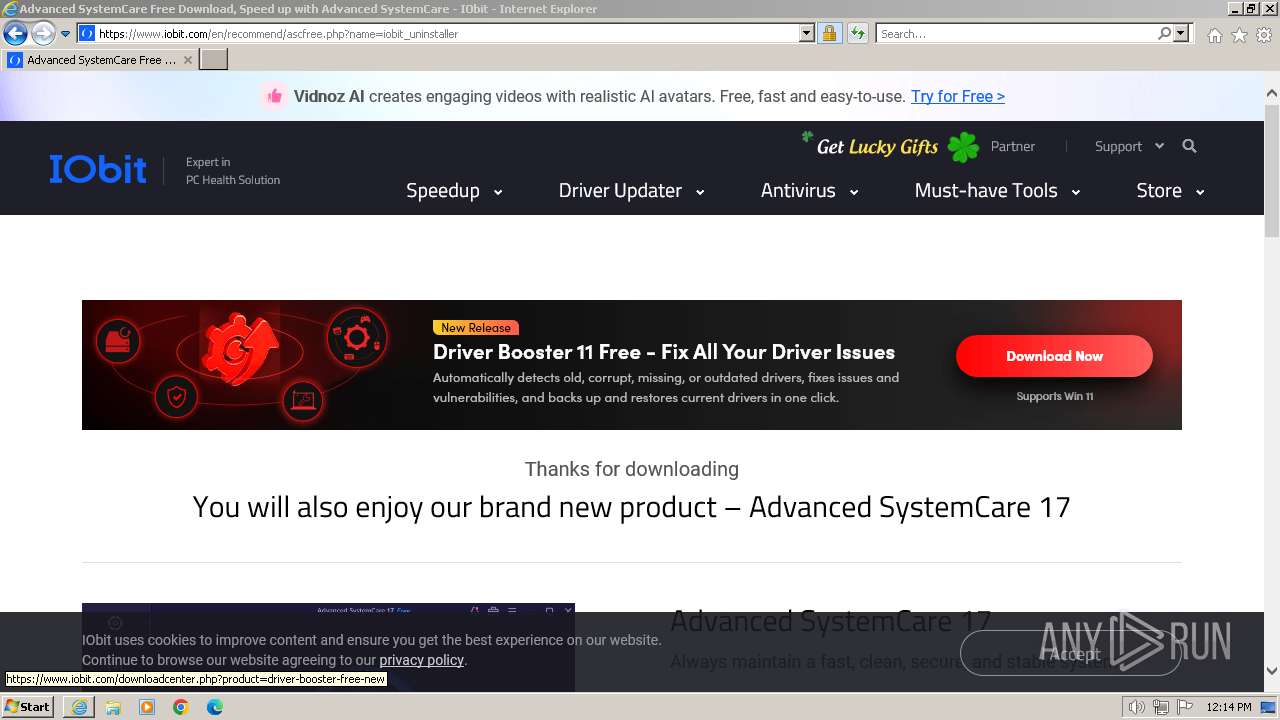Click the security lock icon
The image size is (1280, 720).
tap(829, 34)
